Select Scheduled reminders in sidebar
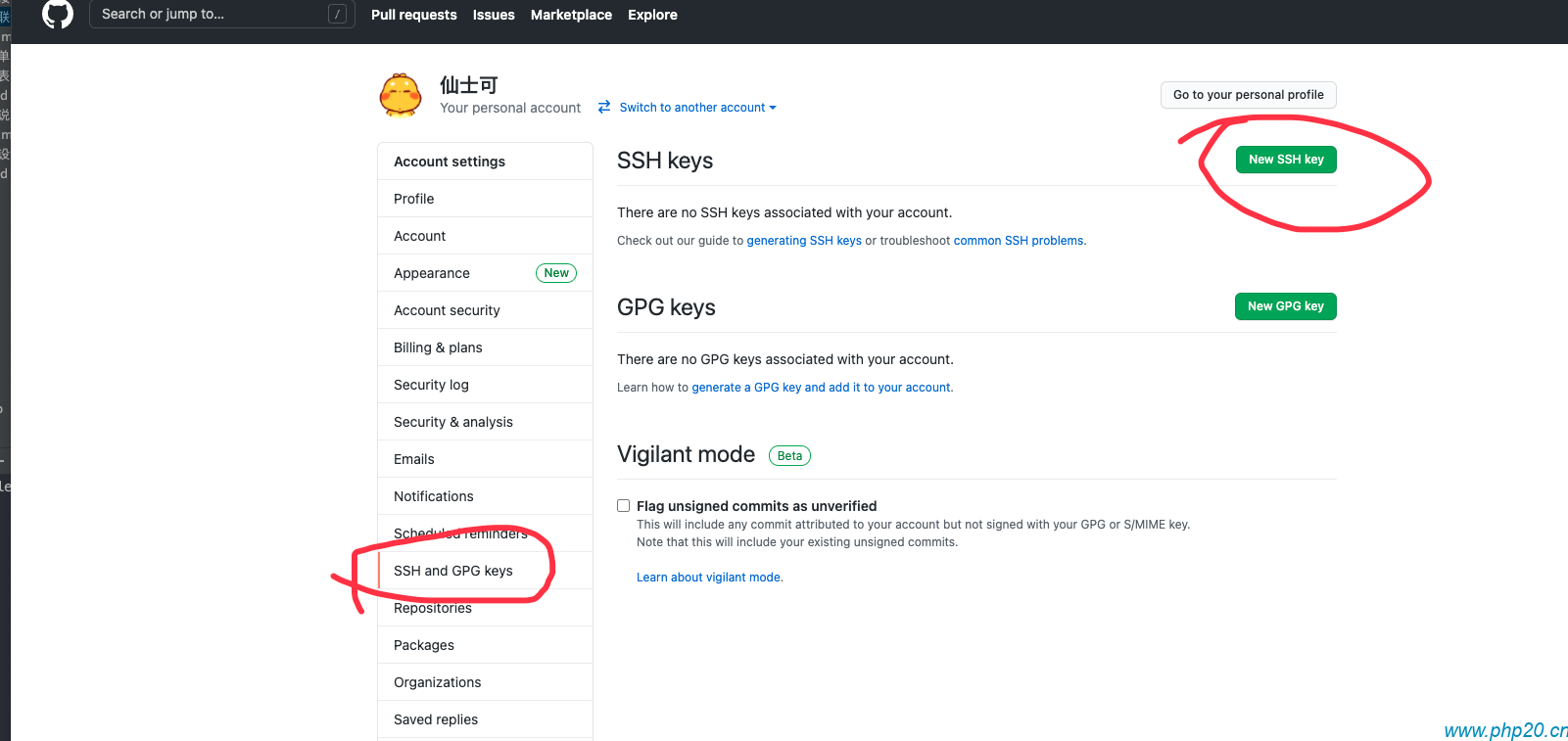The width and height of the screenshot is (1568, 741). tap(485, 533)
